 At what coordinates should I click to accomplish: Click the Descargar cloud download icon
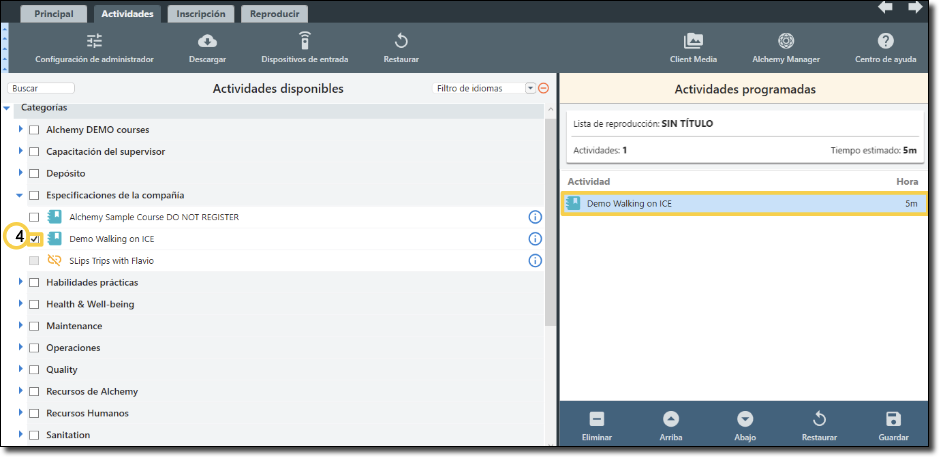pyautogui.click(x=207, y=41)
